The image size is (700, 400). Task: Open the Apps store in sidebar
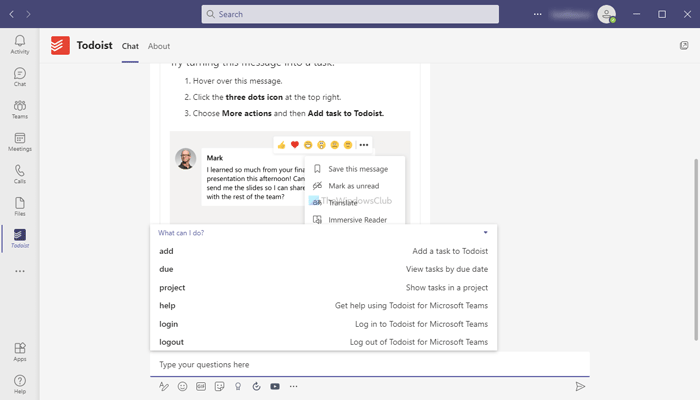[x=20, y=352]
